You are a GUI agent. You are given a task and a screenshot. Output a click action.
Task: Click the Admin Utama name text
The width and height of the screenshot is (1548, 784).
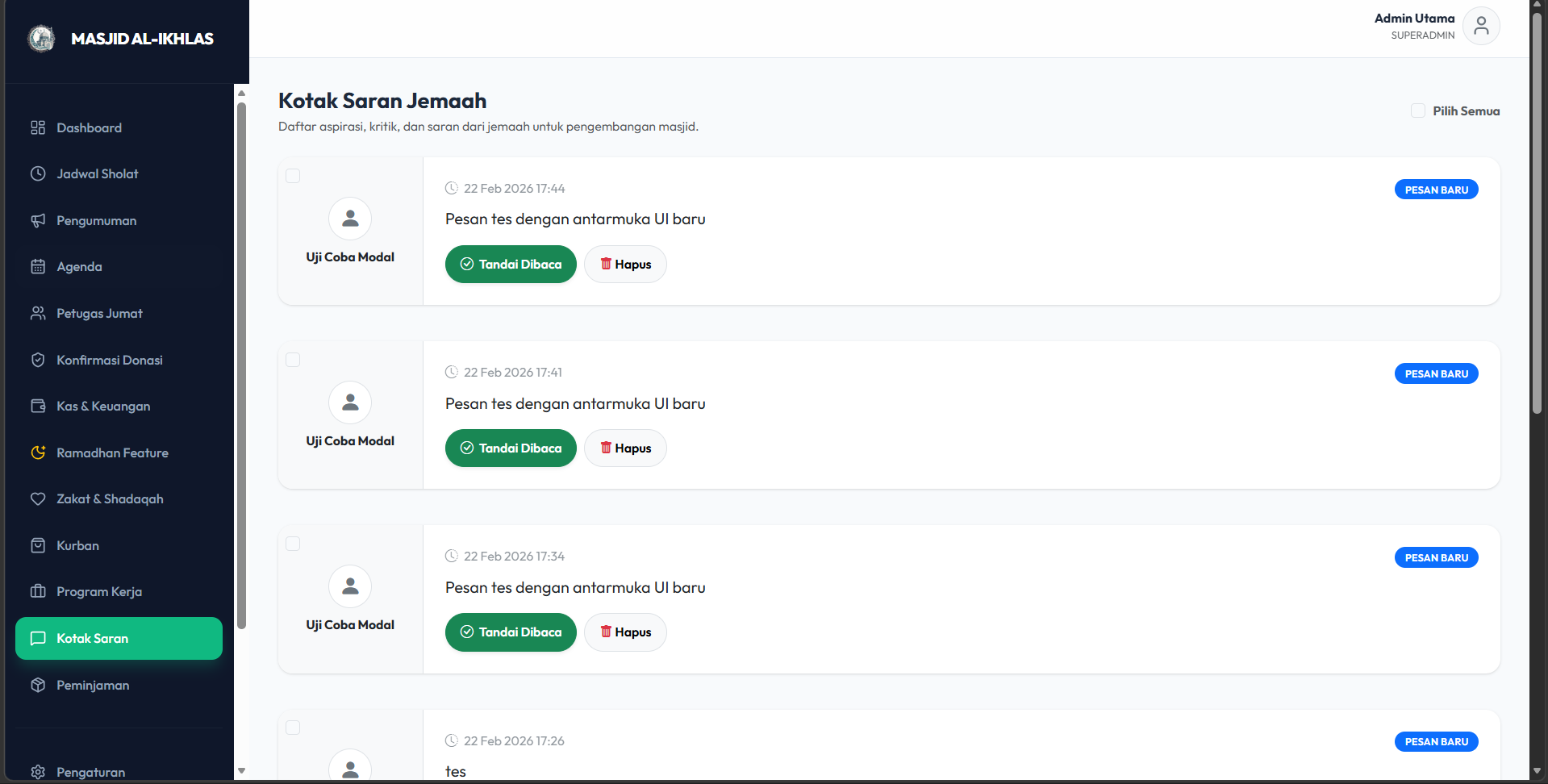point(1415,19)
